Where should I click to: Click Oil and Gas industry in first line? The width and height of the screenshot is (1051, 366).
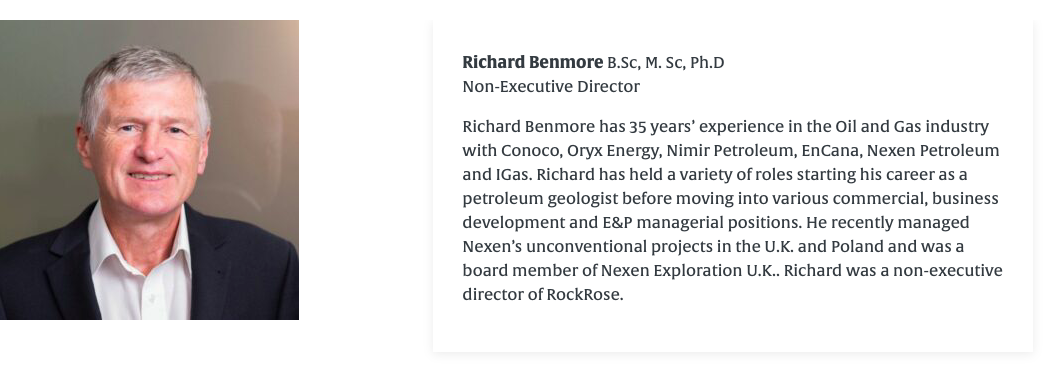912,127
